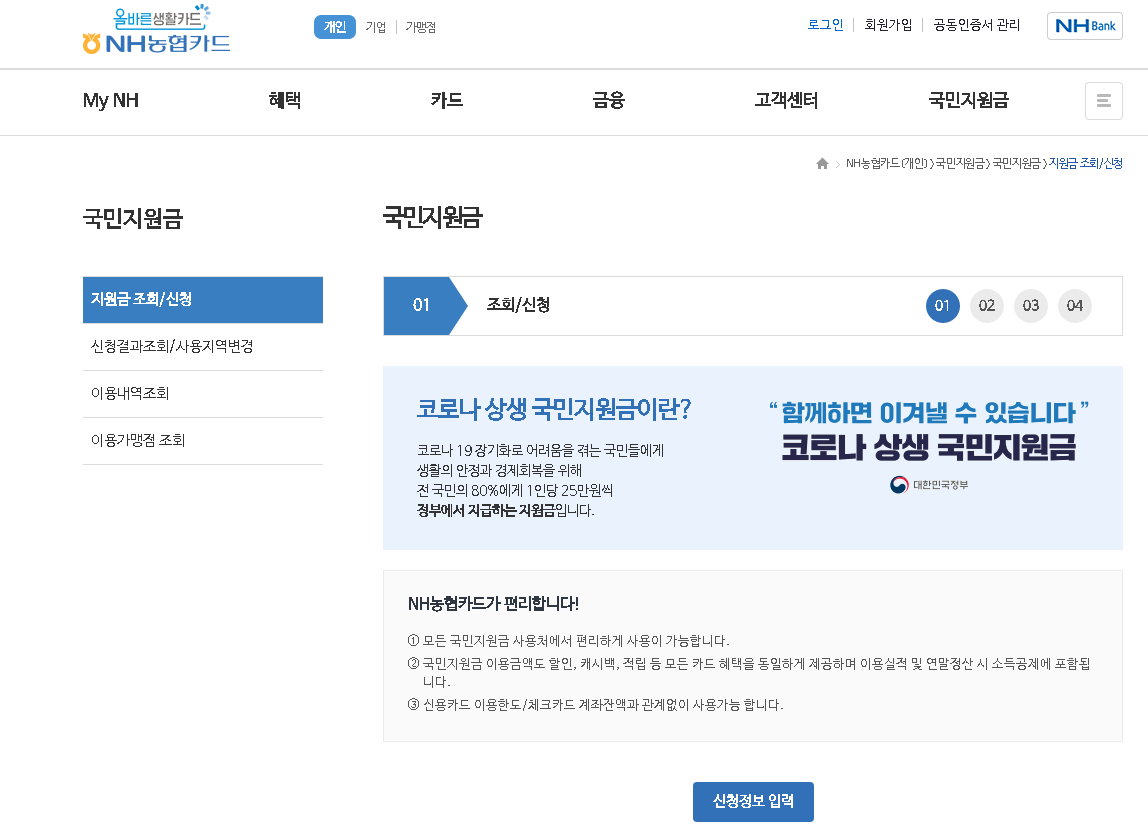Switch to the 기업 tab
Image resolution: width=1148 pixels, height=839 pixels.
[x=376, y=27]
